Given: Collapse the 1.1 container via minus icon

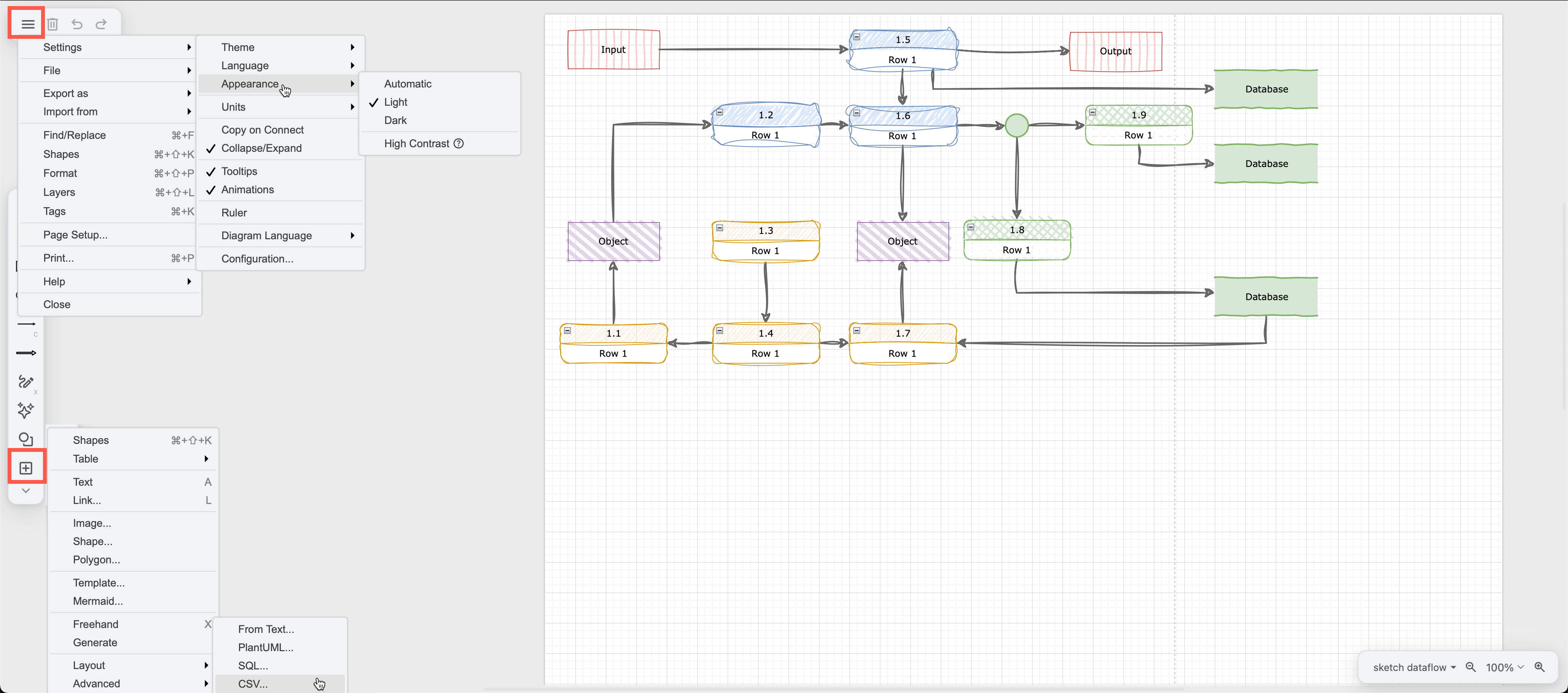Looking at the screenshot, I should pos(567,331).
